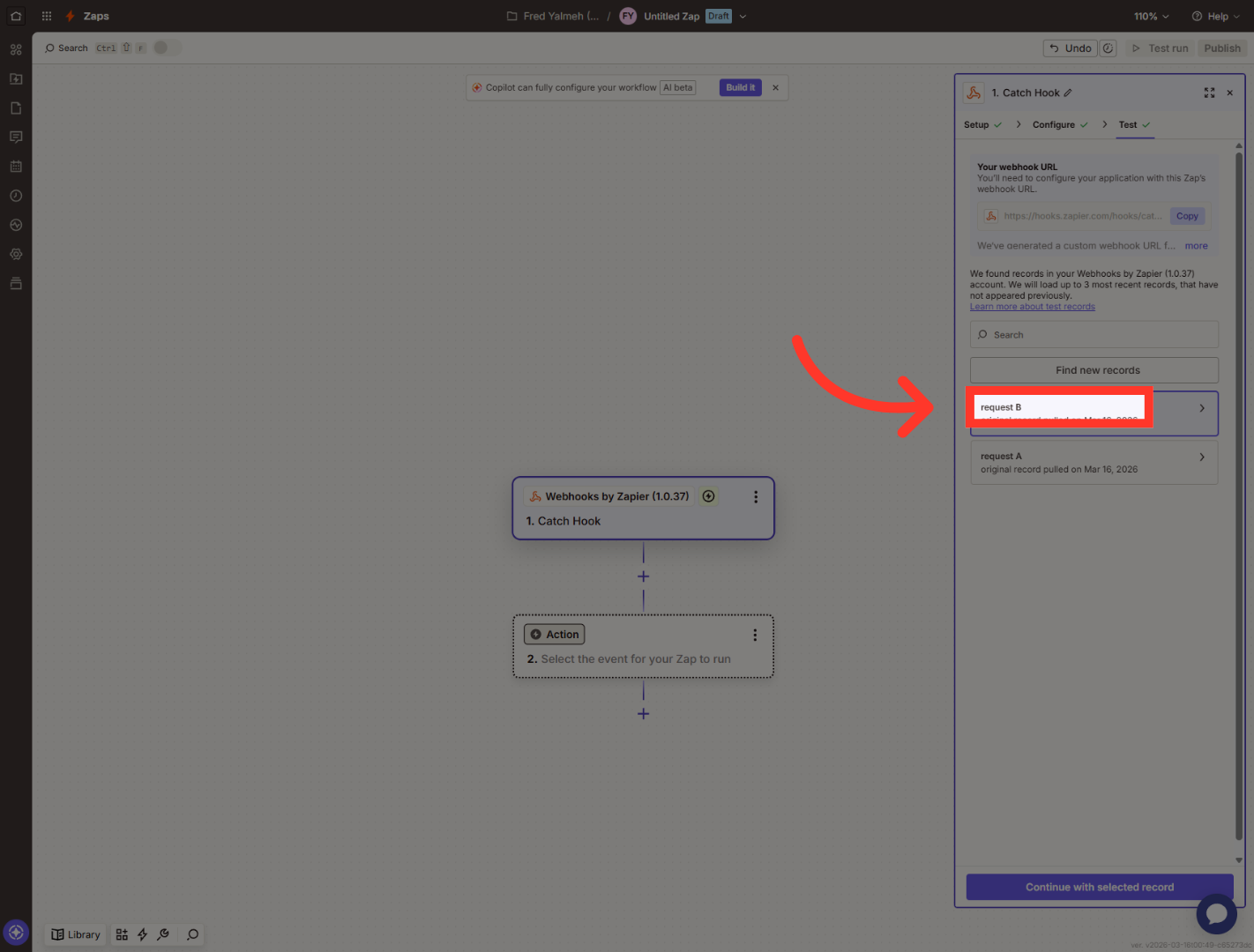Open version history clock beside Undo
The width and height of the screenshot is (1254, 952).
[1108, 48]
